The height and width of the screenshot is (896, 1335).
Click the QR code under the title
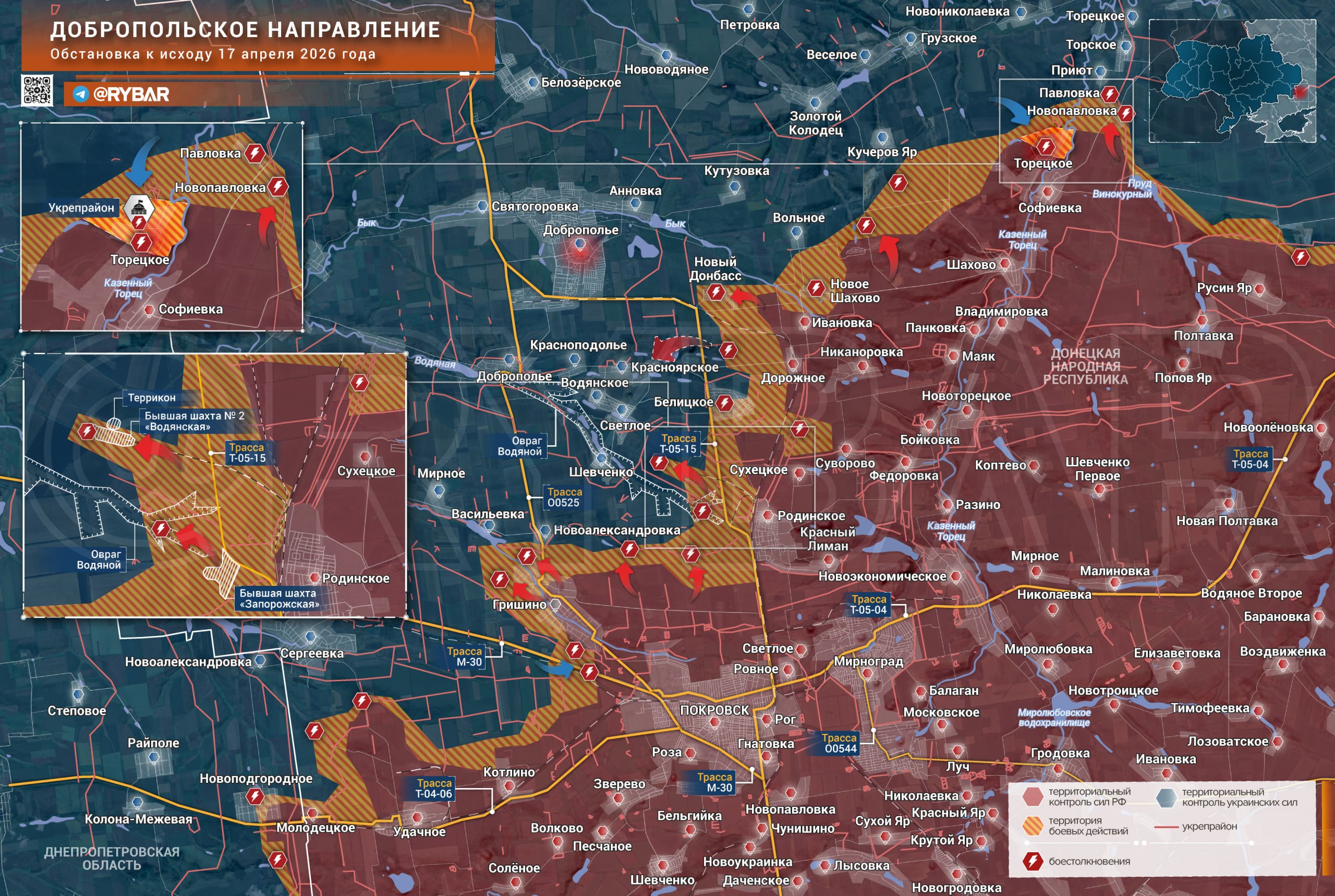(37, 90)
